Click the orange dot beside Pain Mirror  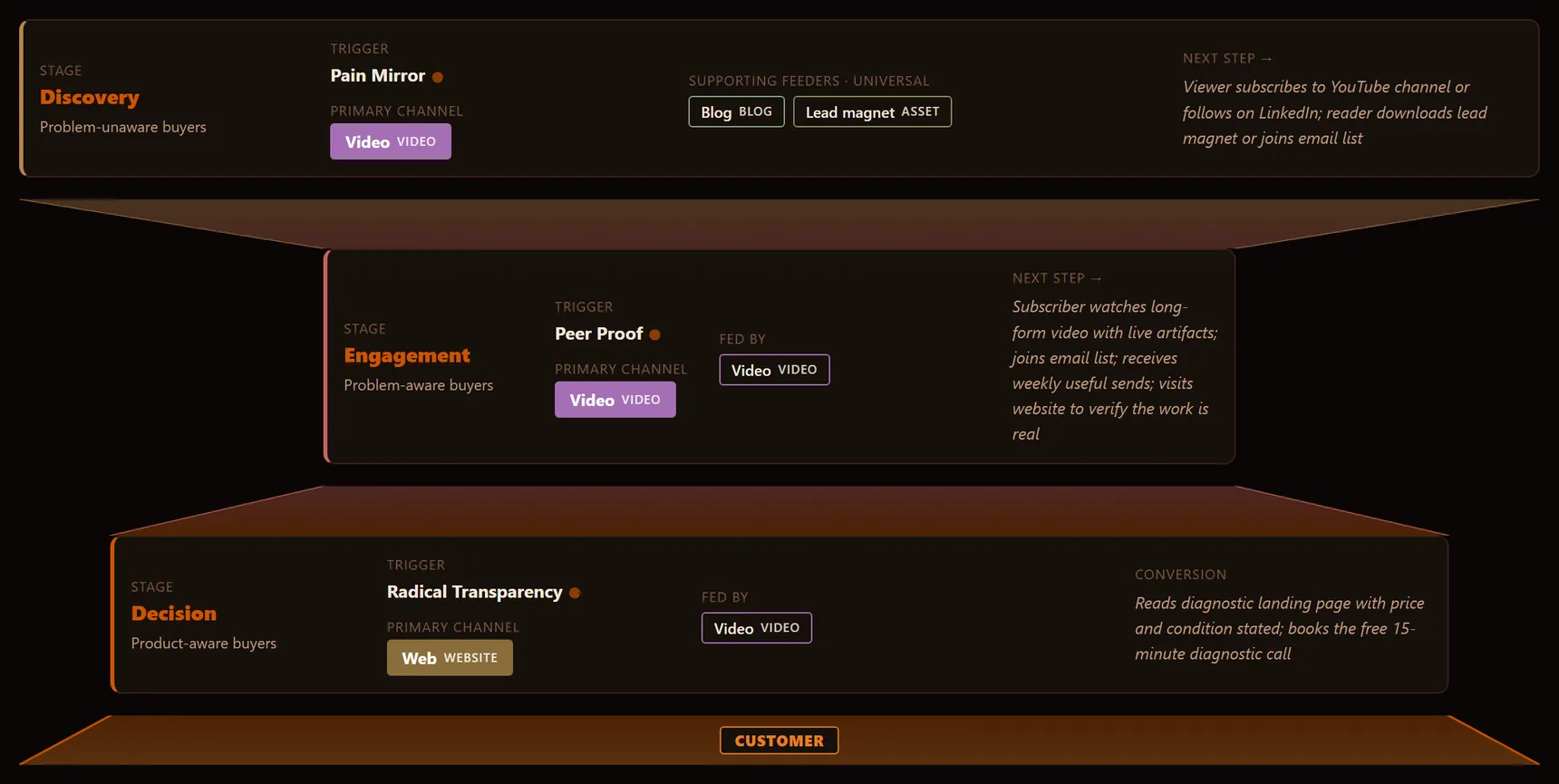click(438, 77)
